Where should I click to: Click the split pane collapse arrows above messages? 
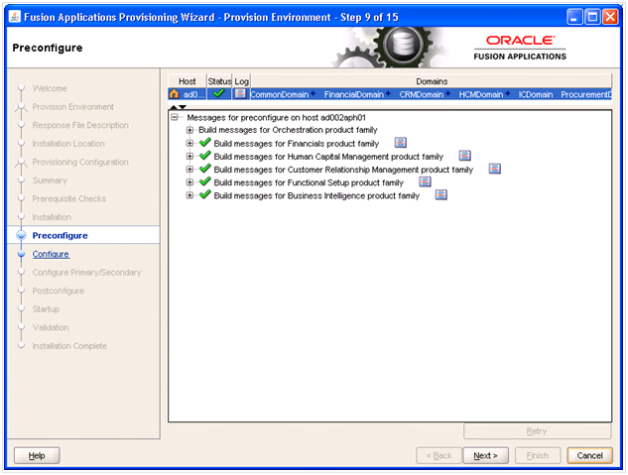[178, 107]
